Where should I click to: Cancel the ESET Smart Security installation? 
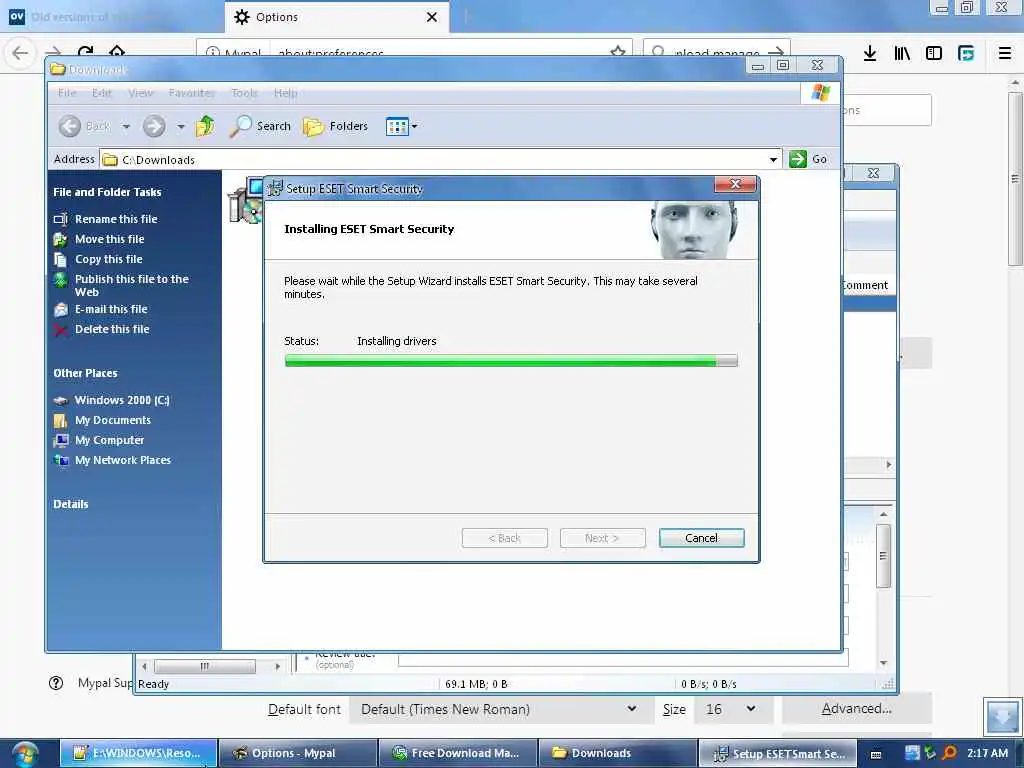point(701,538)
